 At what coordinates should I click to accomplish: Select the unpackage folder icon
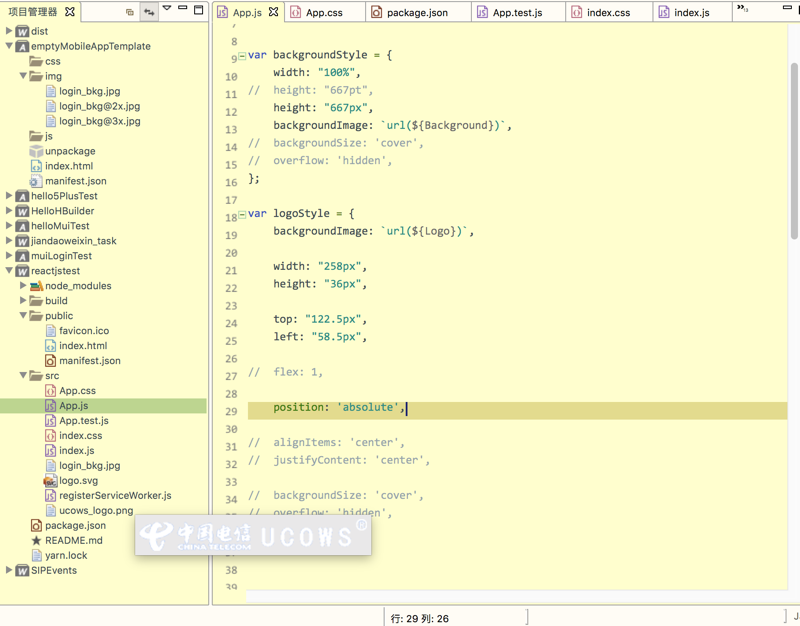36,151
